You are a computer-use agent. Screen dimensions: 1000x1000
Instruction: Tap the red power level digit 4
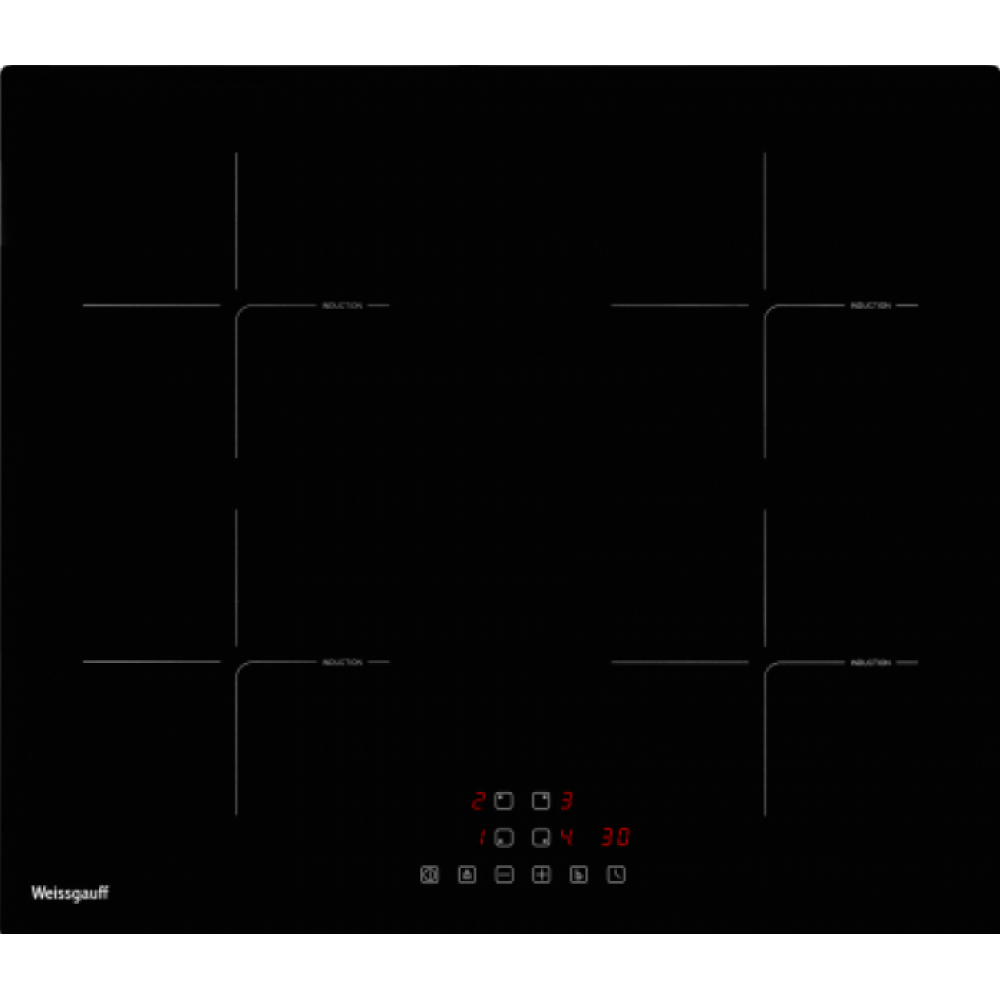point(566,837)
